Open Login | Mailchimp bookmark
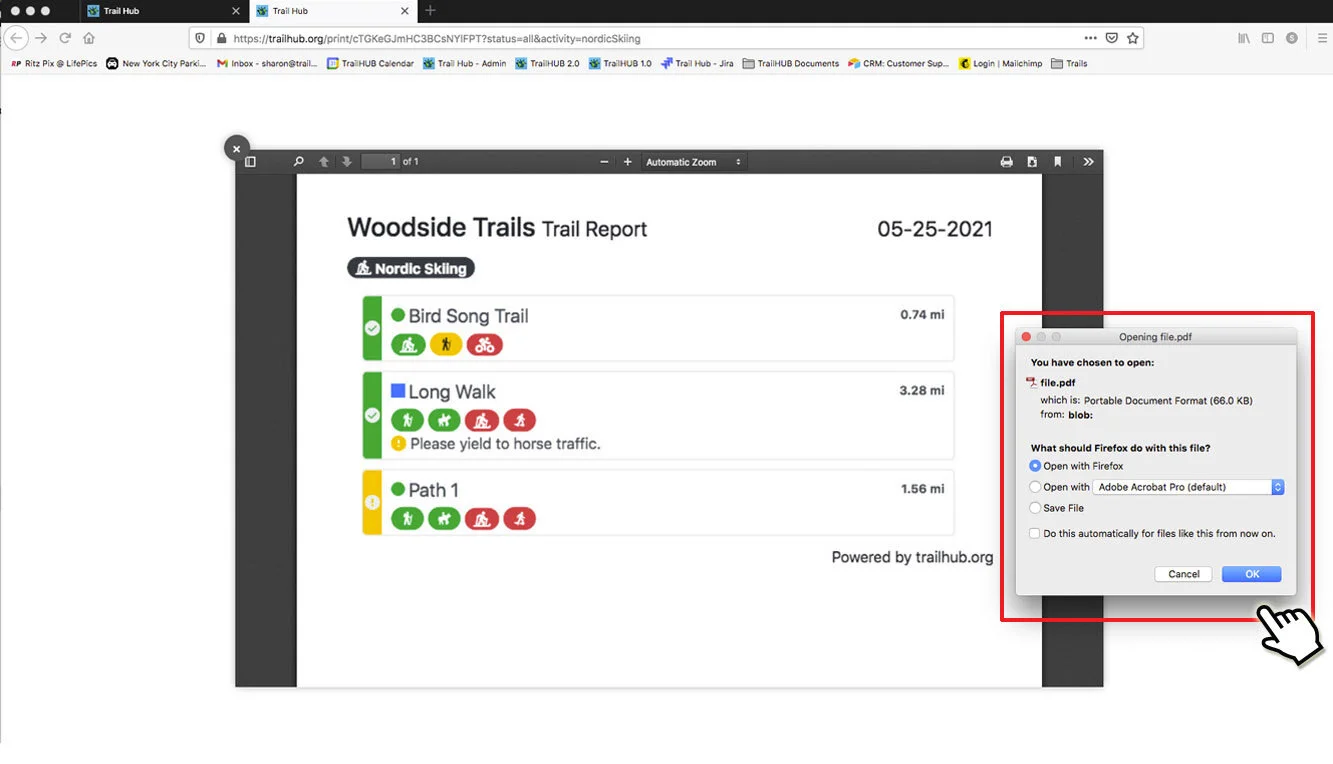The image size is (1333, 764). coord(1000,63)
